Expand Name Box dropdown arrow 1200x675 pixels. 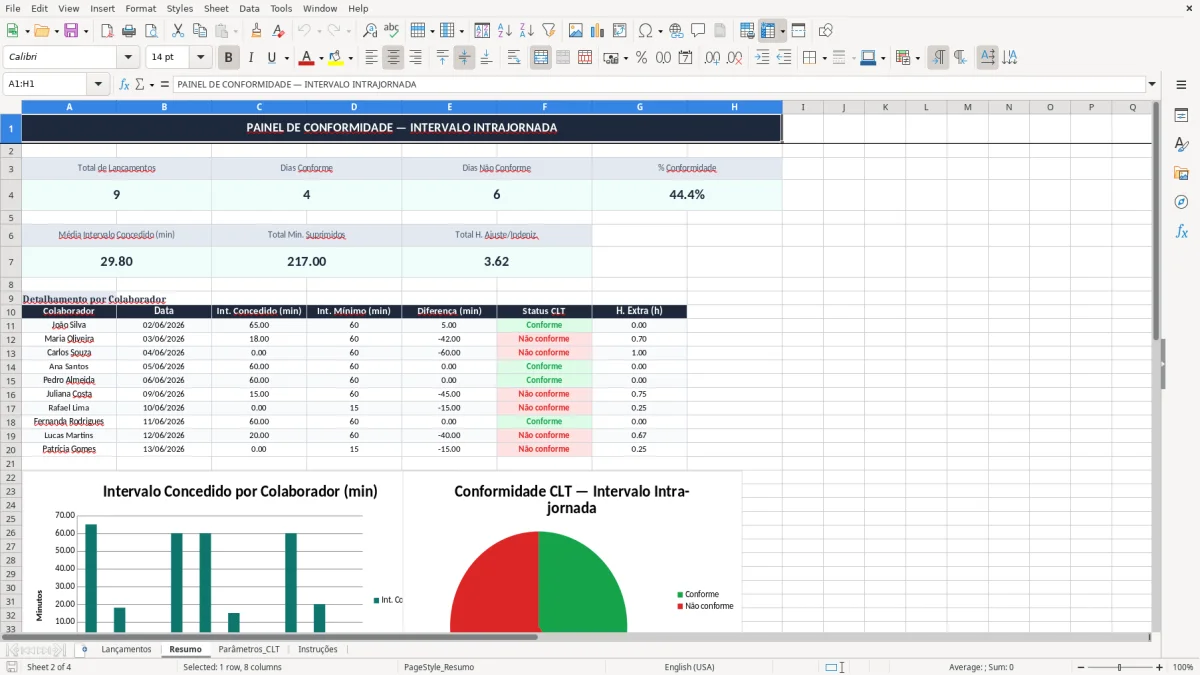pyautogui.click(x=99, y=85)
